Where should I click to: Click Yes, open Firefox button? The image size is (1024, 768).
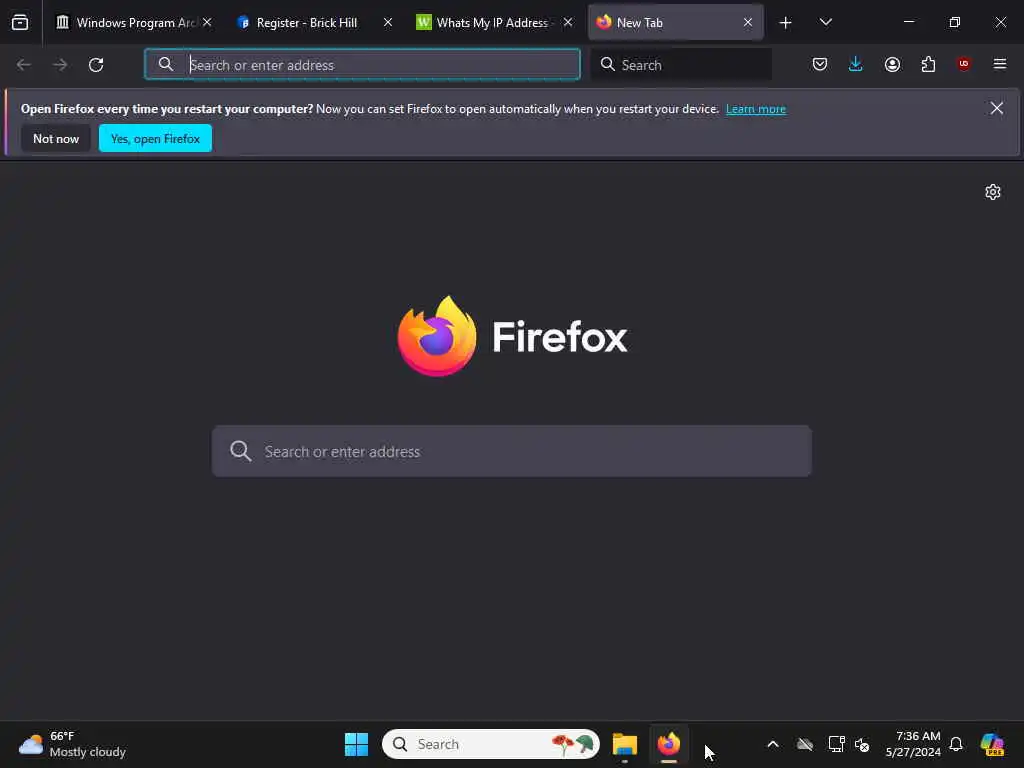[155, 138]
